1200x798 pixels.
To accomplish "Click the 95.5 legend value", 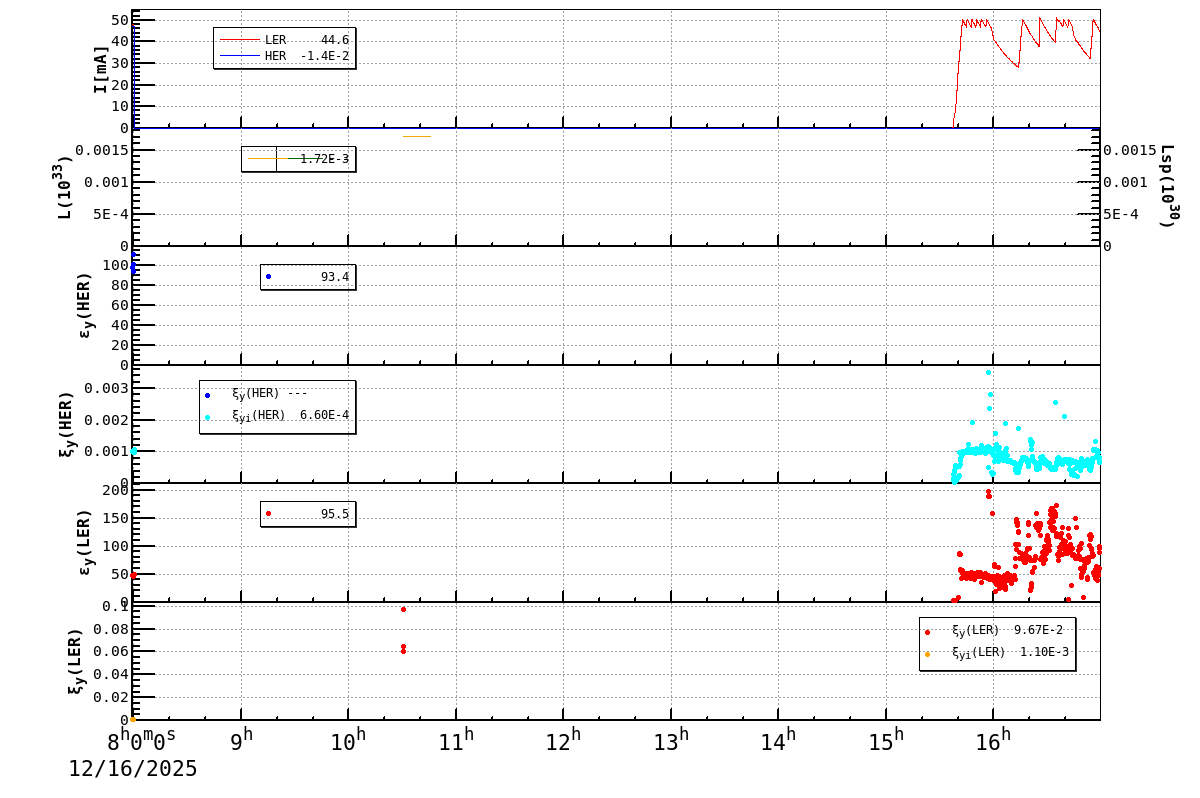I will (x=334, y=514).
